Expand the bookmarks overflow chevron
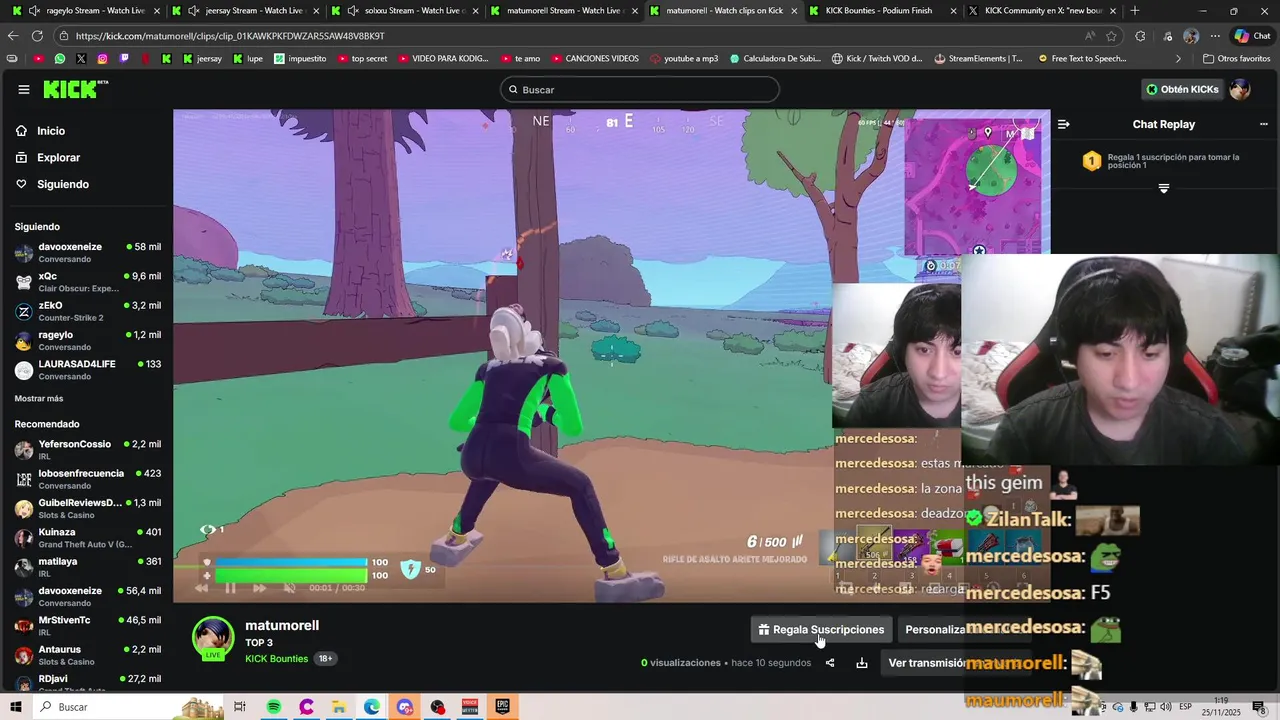 pyautogui.click(x=1179, y=59)
